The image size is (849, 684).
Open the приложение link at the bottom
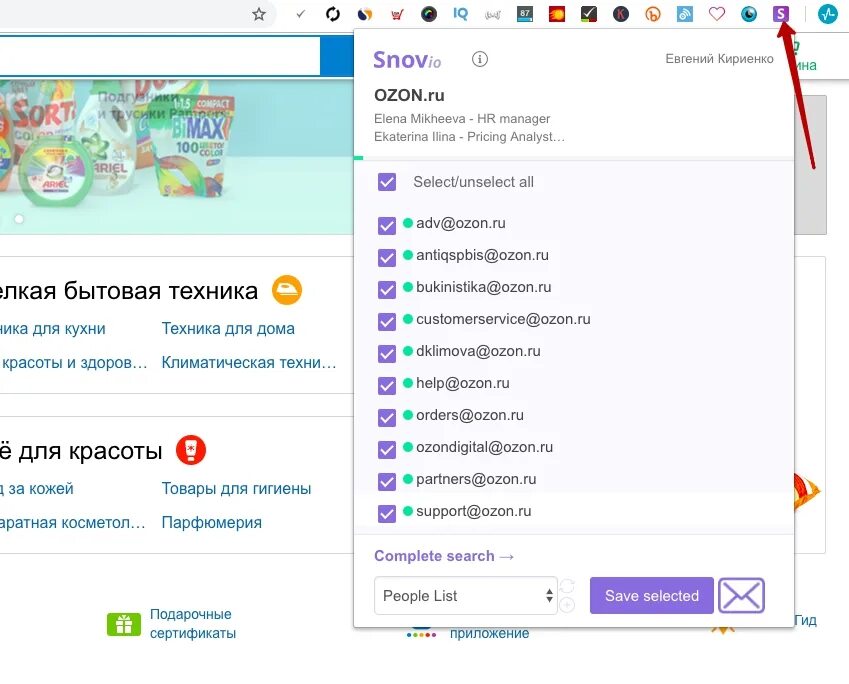click(489, 633)
